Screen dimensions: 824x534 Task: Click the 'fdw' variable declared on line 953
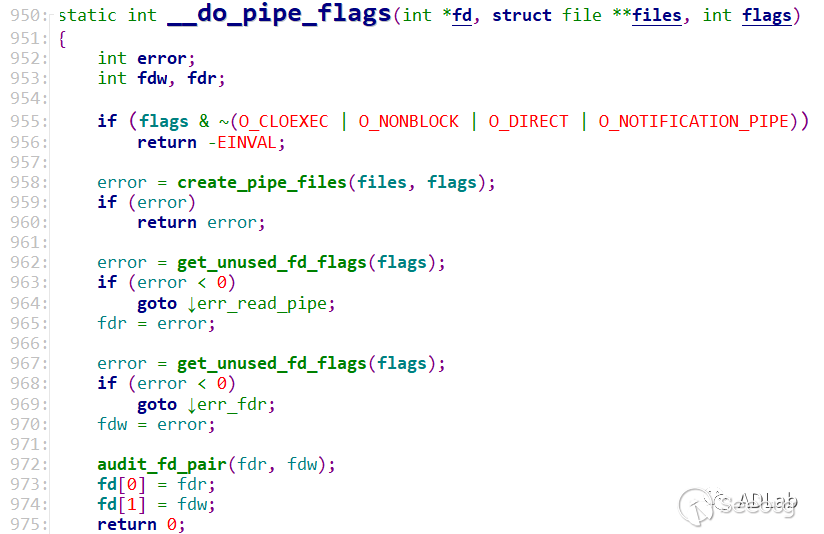152,78
